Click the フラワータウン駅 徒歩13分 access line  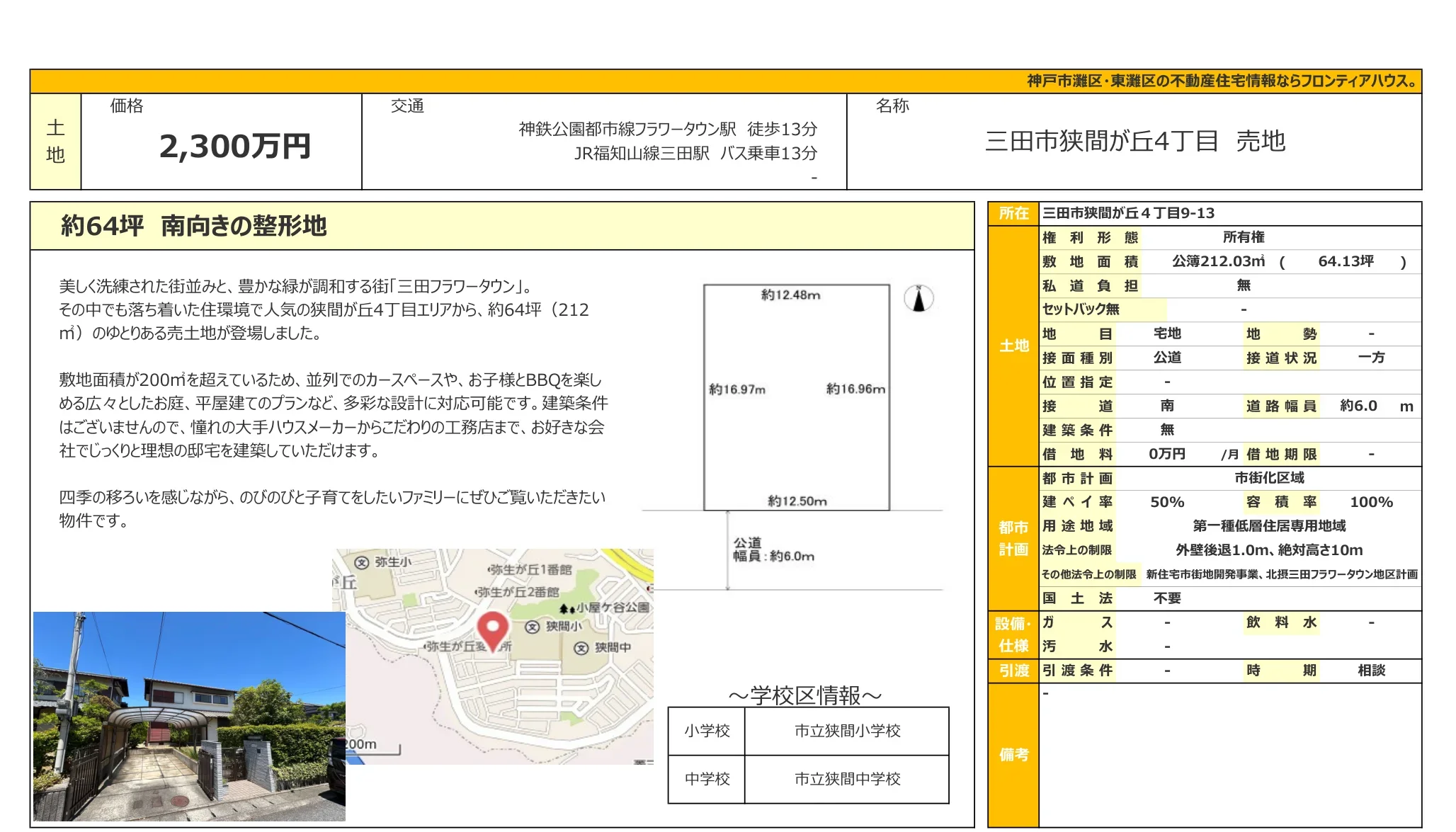668,129
